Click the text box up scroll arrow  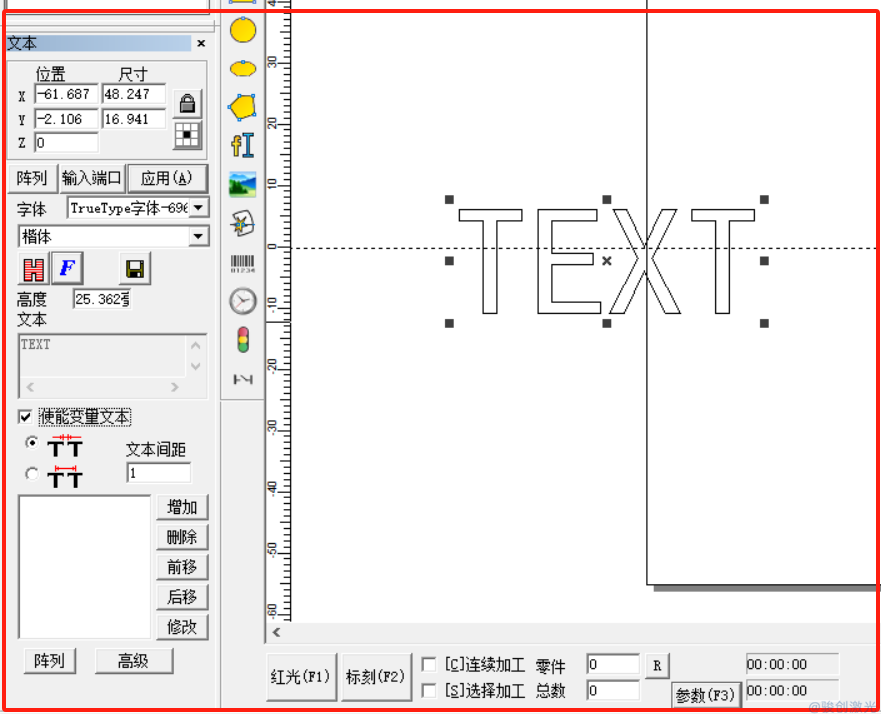pyautogui.click(x=196, y=345)
